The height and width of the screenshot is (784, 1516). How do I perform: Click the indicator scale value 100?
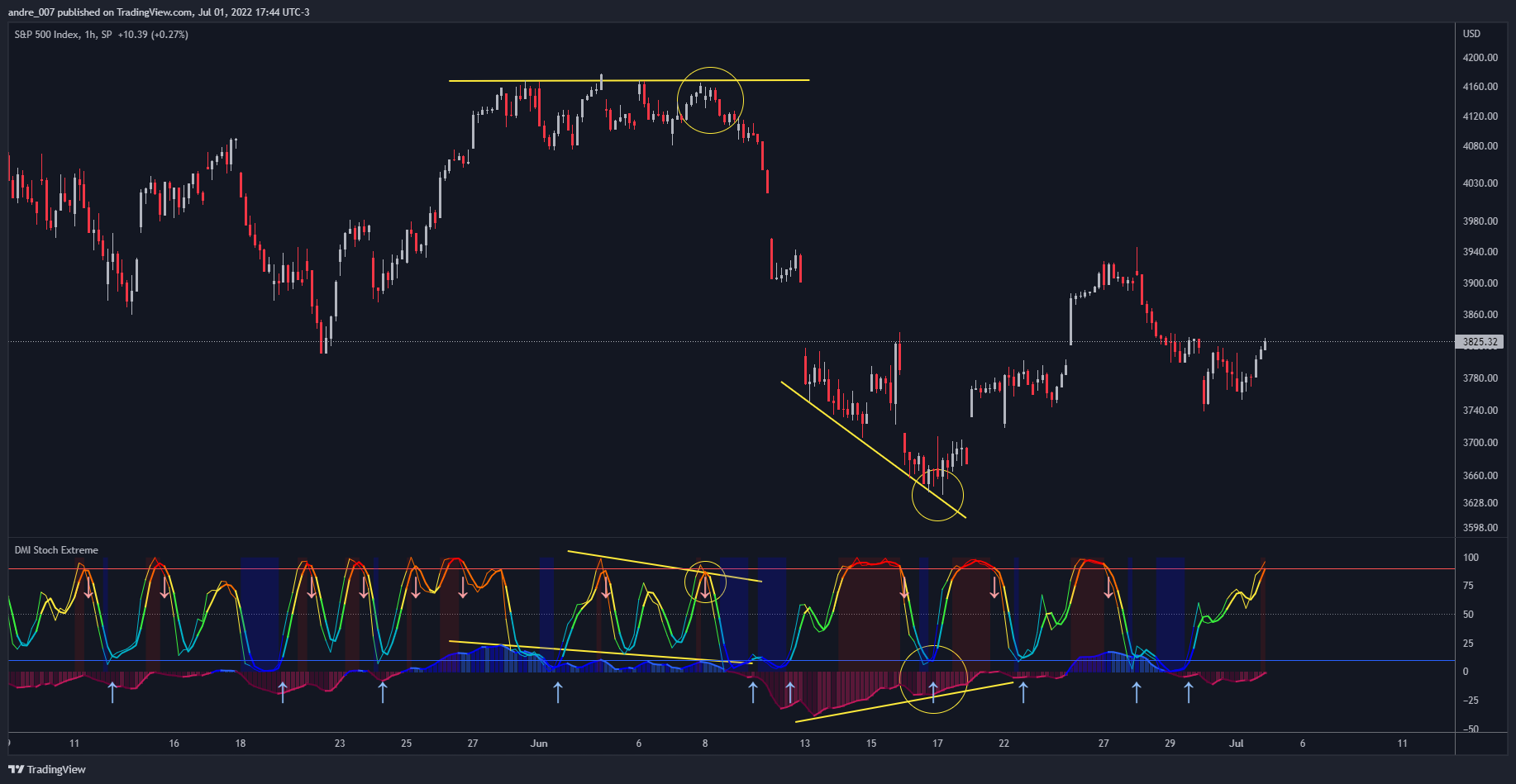click(x=1471, y=558)
